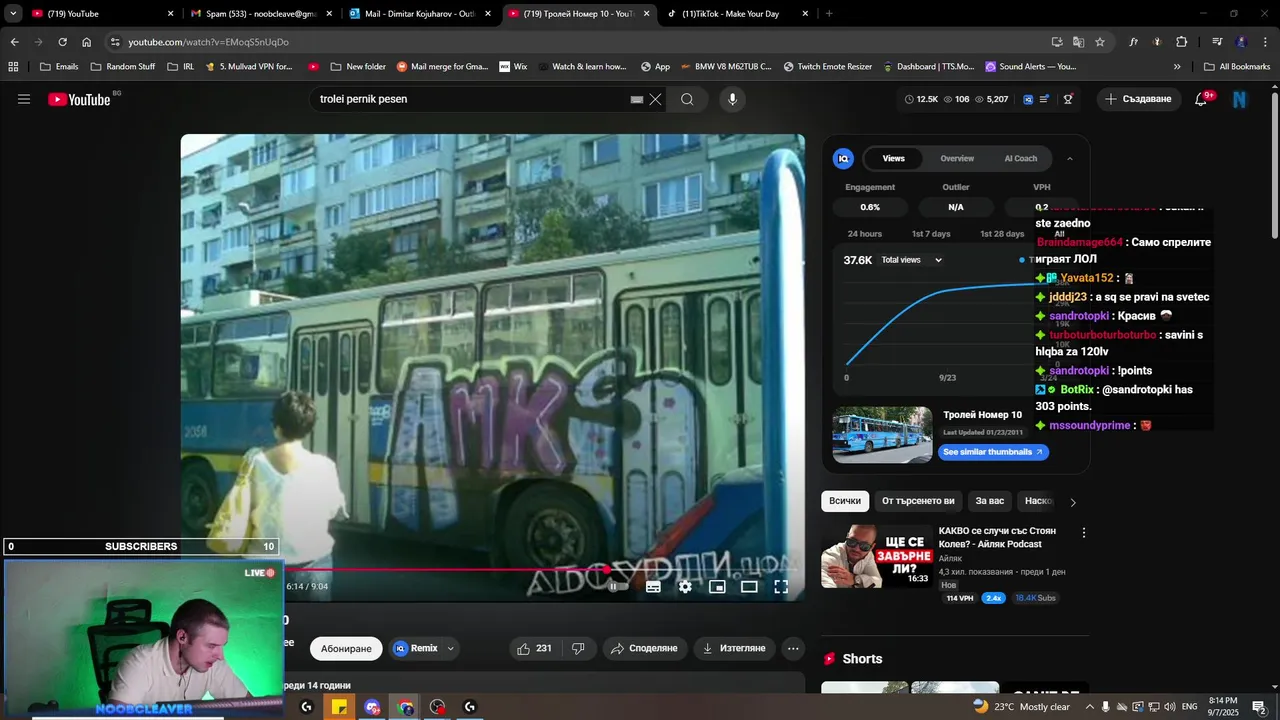Bookmark this page with the star icon

point(1100,42)
